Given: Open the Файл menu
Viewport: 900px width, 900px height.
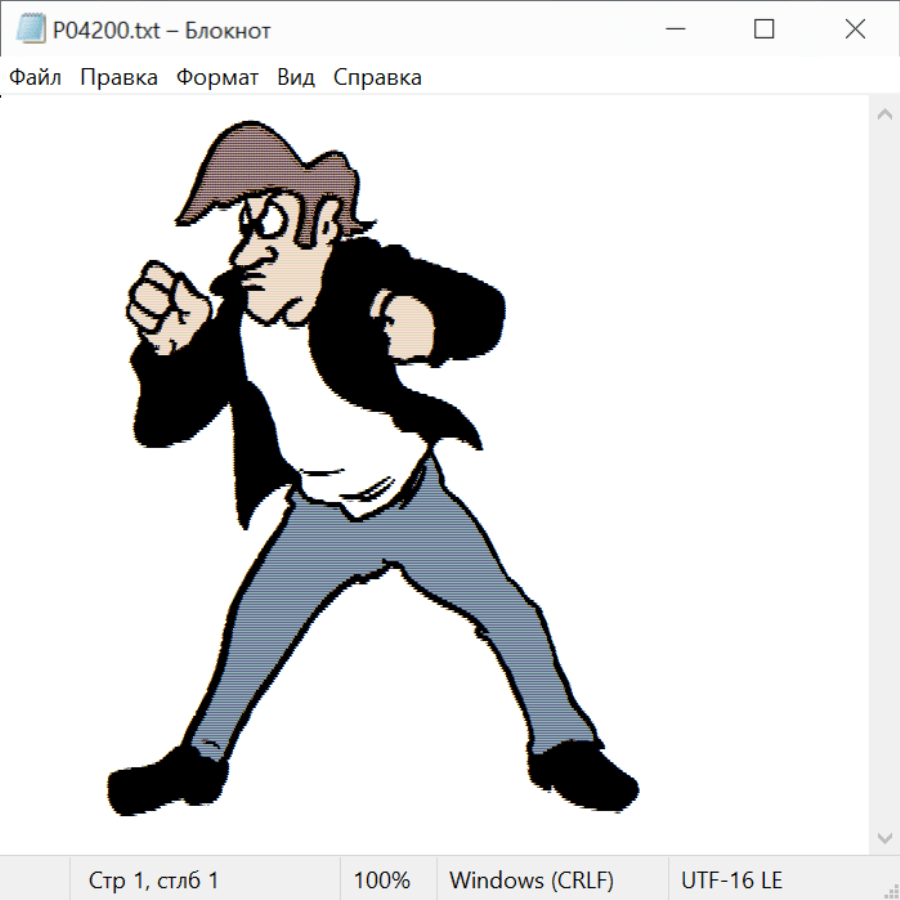Looking at the screenshot, I should point(35,78).
